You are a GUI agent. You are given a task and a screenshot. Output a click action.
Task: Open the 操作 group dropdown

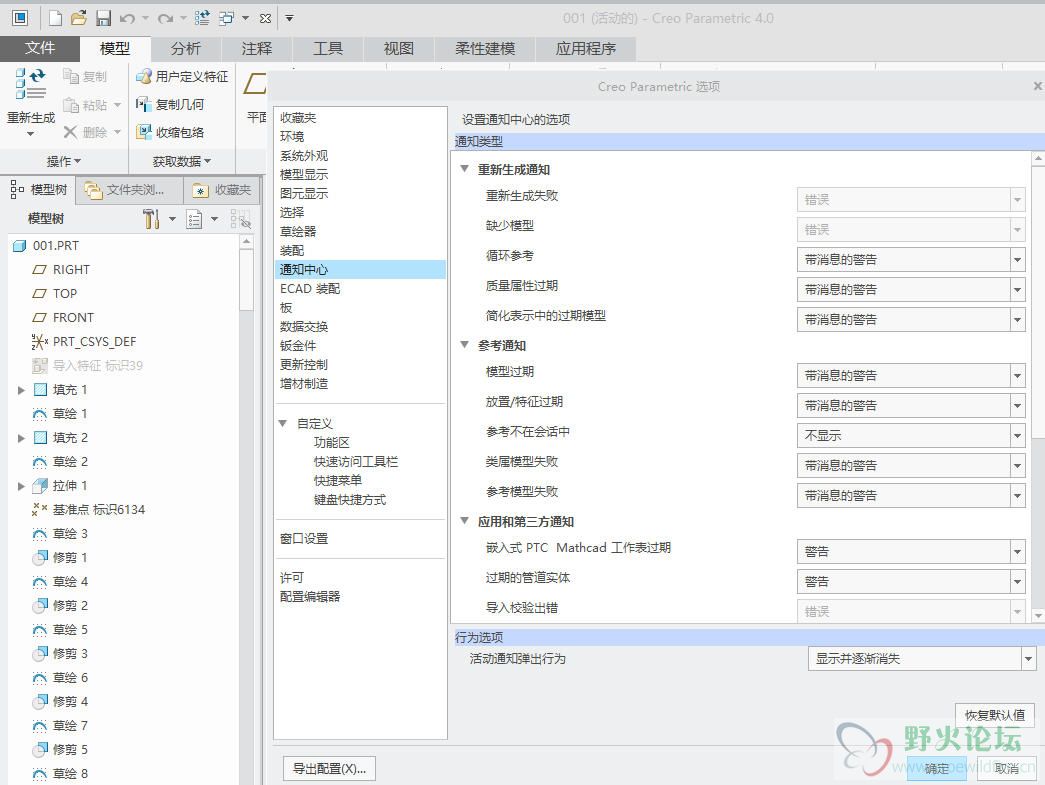click(64, 161)
